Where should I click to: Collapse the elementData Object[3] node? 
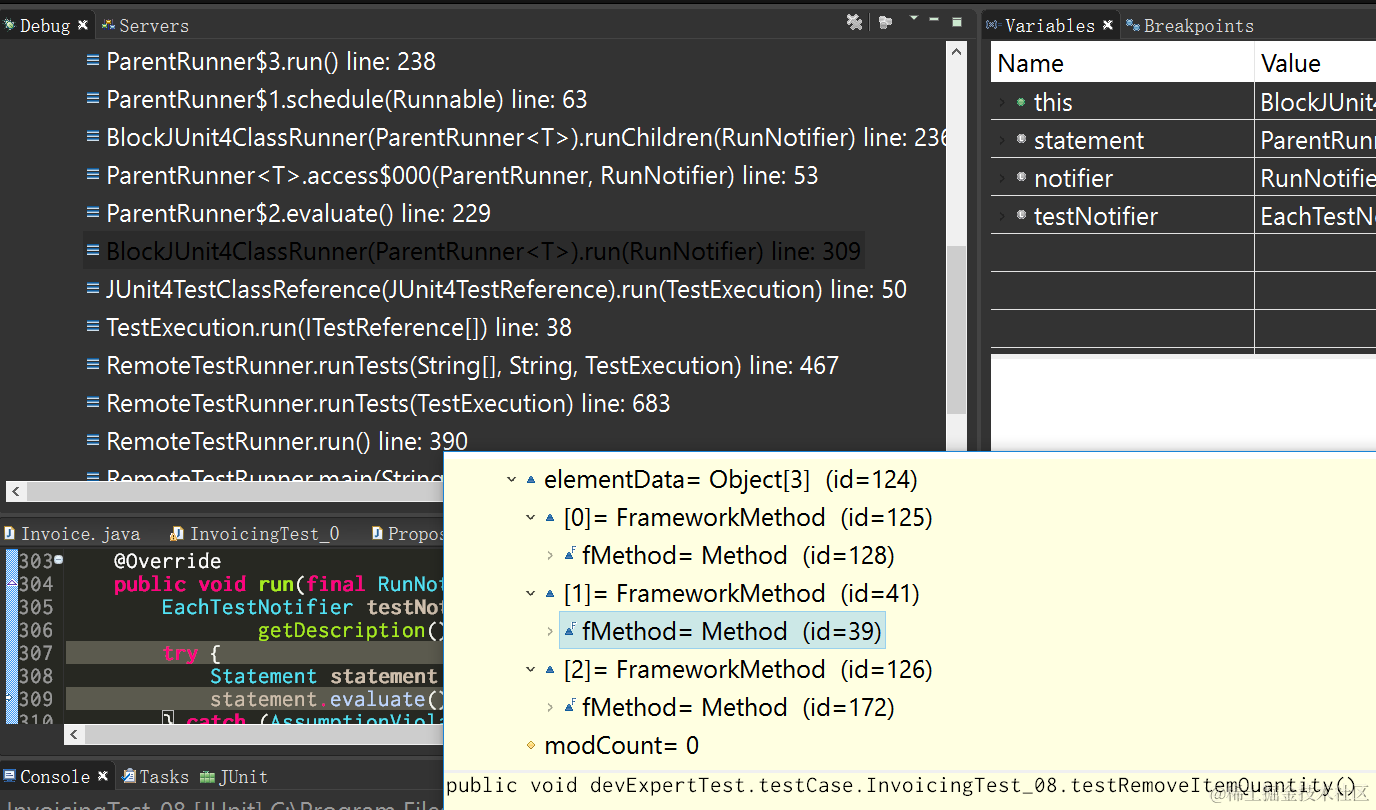[x=512, y=480]
